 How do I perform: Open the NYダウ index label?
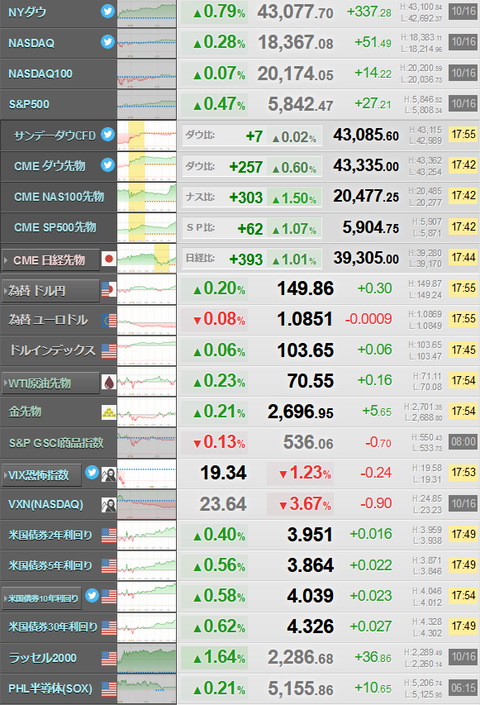[27, 12]
